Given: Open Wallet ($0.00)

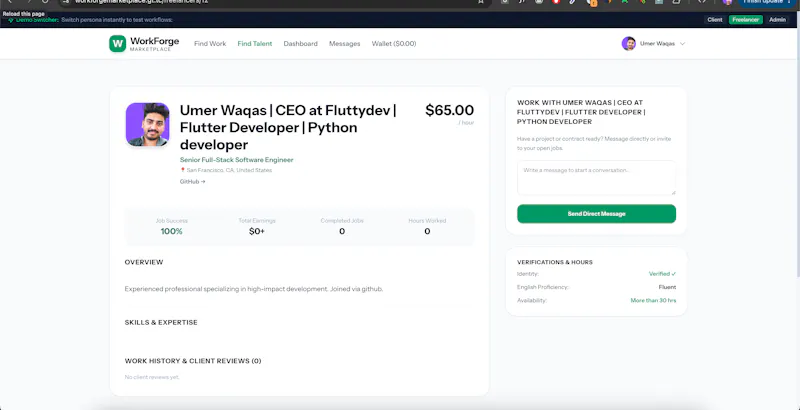Looking at the screenshot, I should click(394, 44).
